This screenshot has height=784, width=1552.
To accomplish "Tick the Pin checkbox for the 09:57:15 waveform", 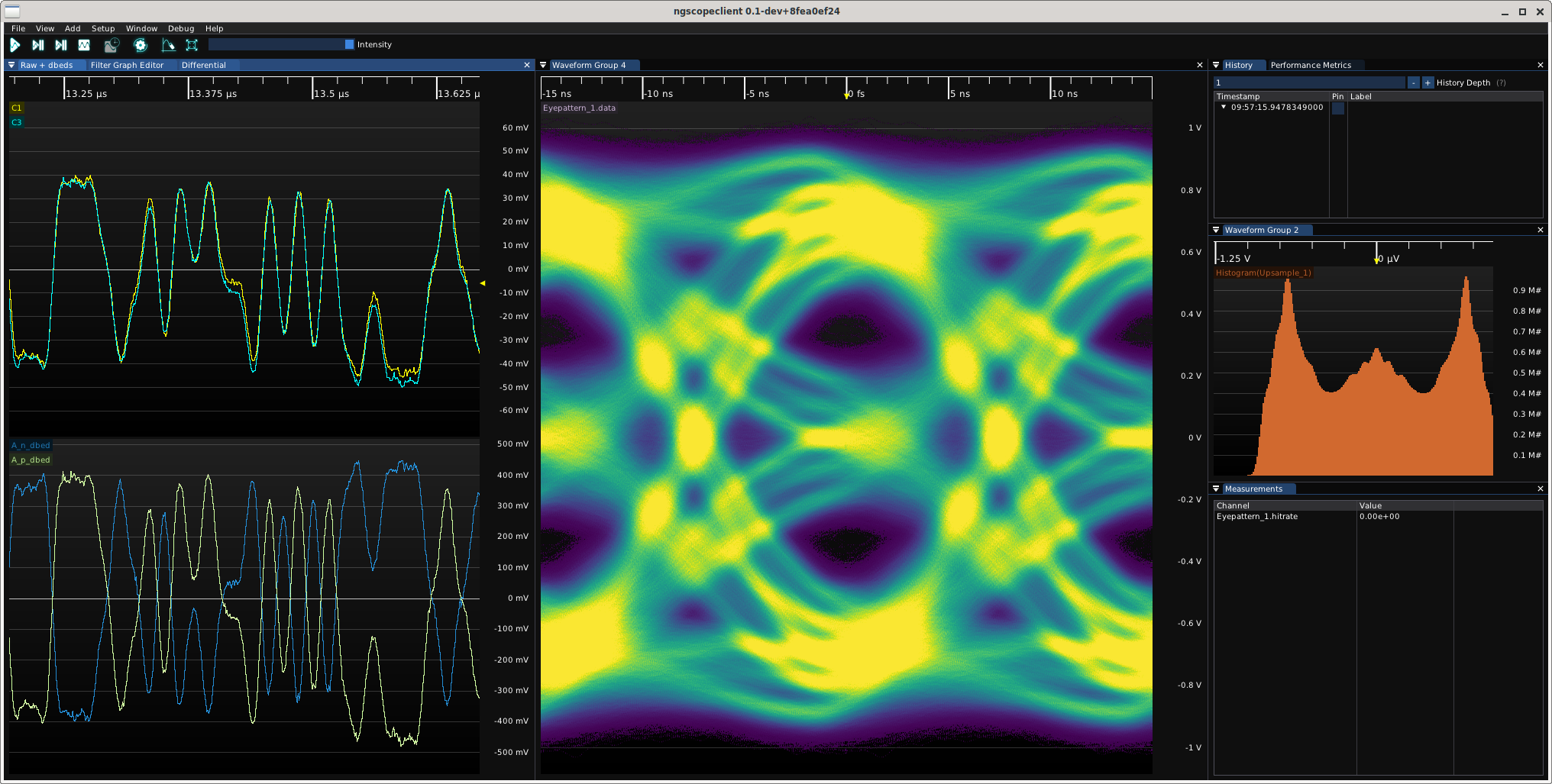I will click(x=1337, y=108).
